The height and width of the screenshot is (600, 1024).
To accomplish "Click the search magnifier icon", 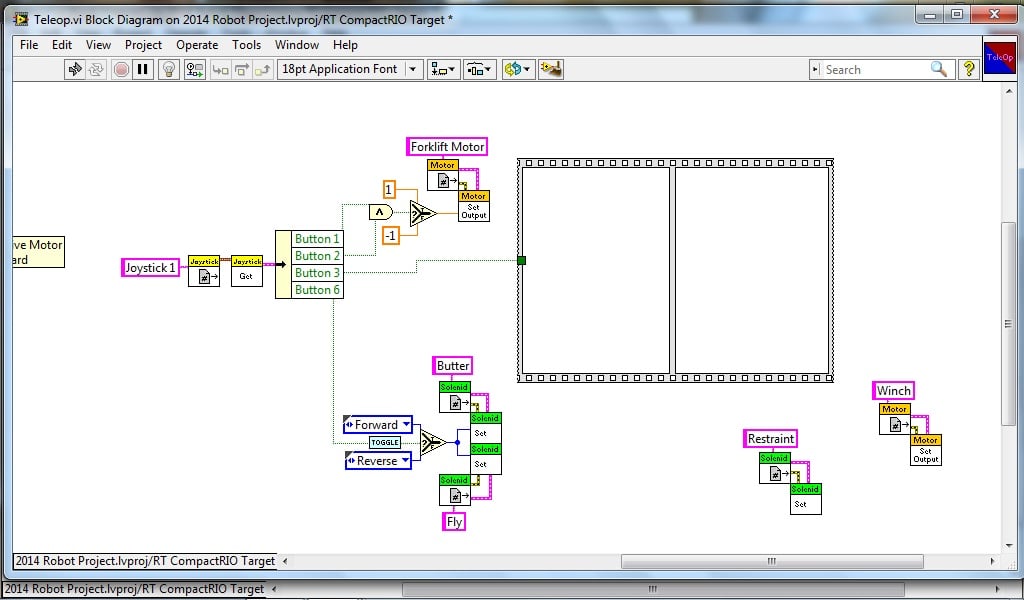I will tap(938, 69).
